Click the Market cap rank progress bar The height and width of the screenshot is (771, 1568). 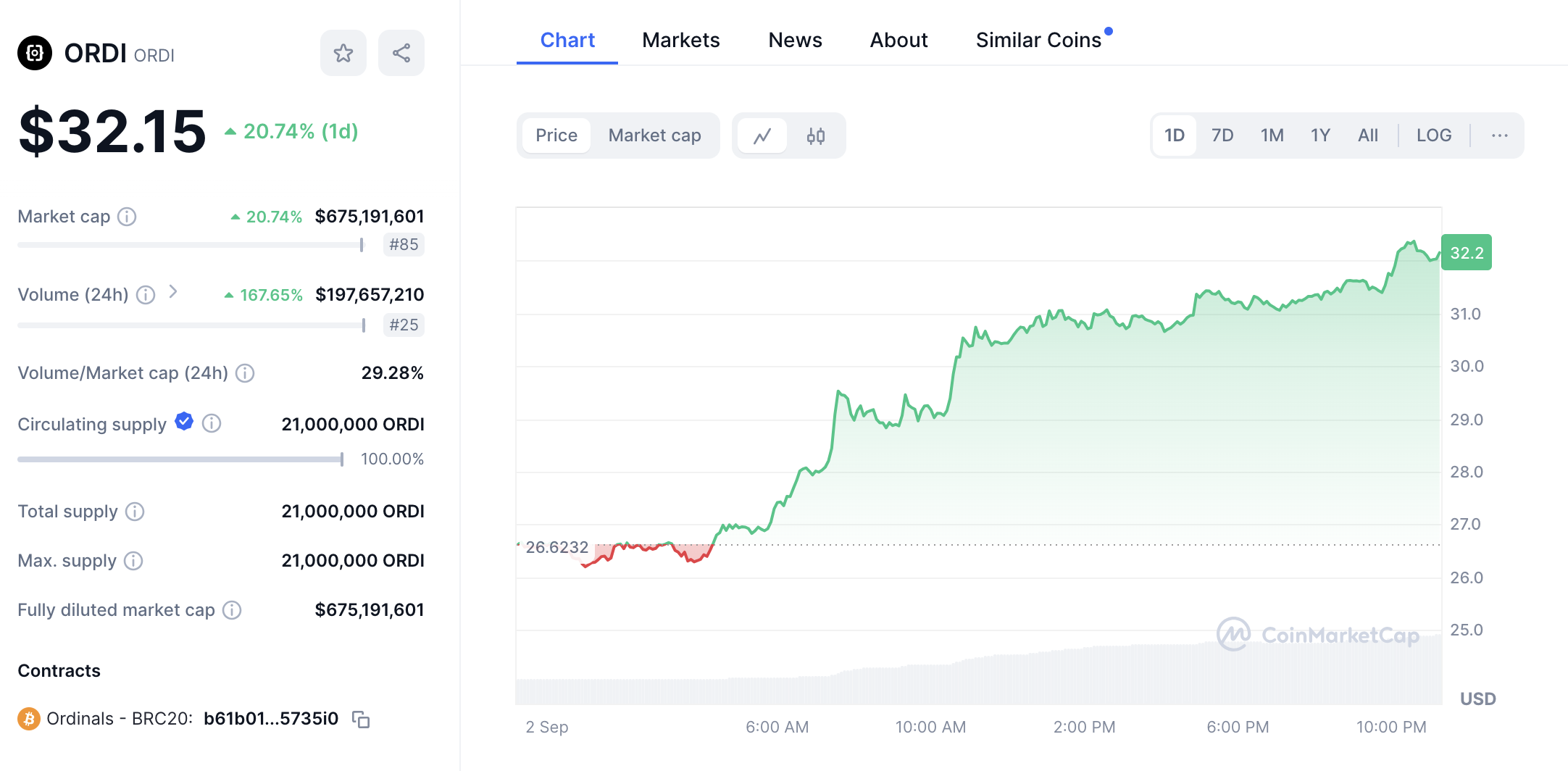coord(191,245)
